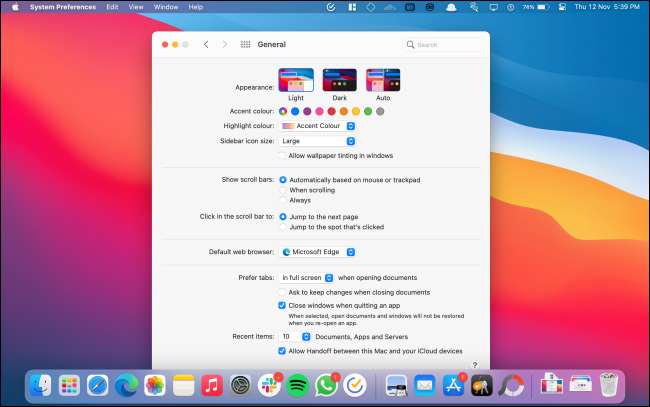650x407 pixels.
Task: Open the Default web browser dropdown
Action: [317, 252]
